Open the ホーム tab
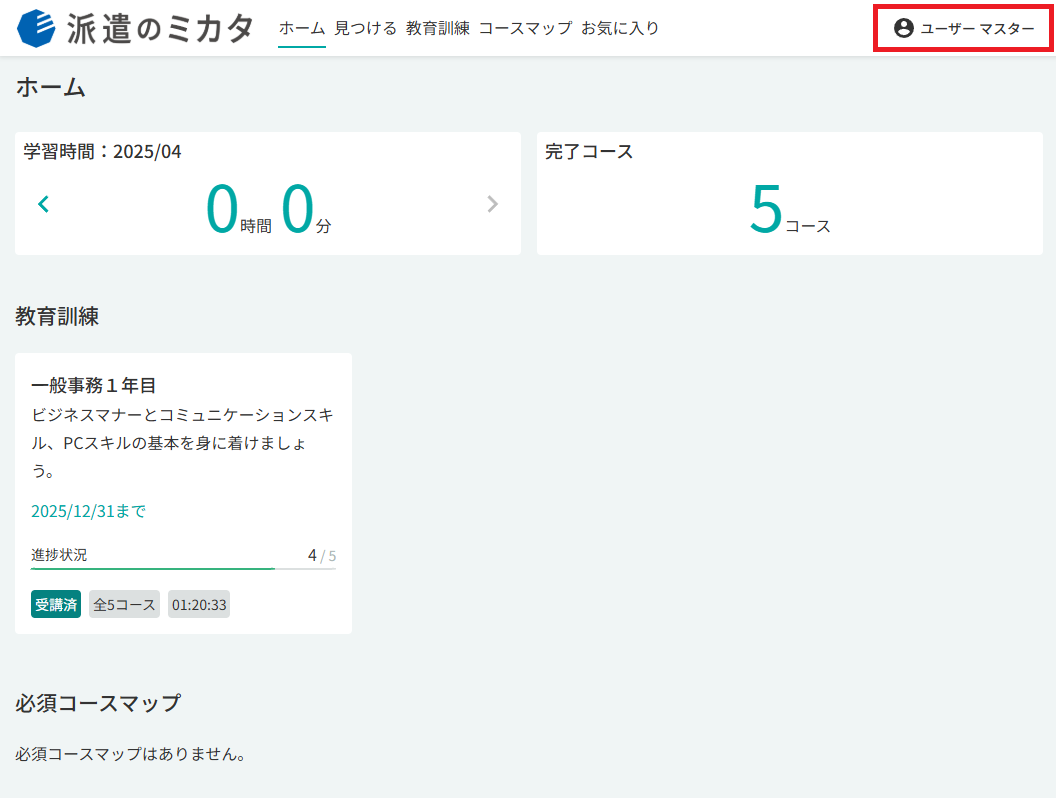 click(x=302, y=28)
